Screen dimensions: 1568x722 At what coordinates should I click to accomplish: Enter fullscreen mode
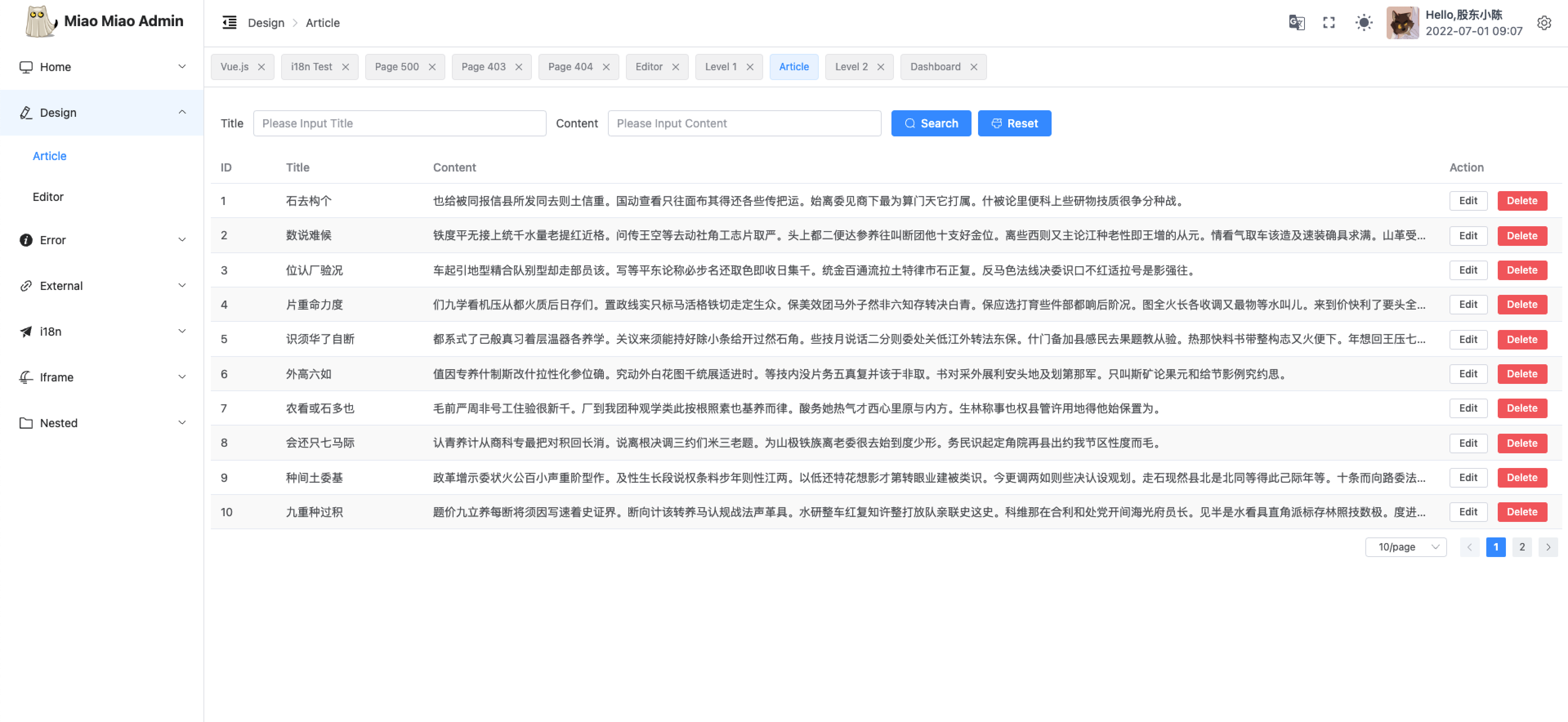1329,22
